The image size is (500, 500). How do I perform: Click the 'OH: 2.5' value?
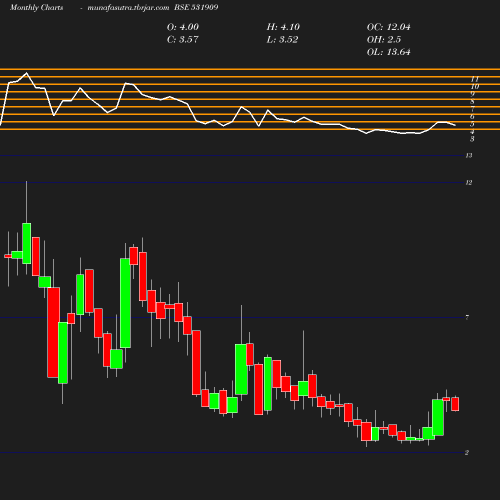pyautogui.click(x=384, y=40)
